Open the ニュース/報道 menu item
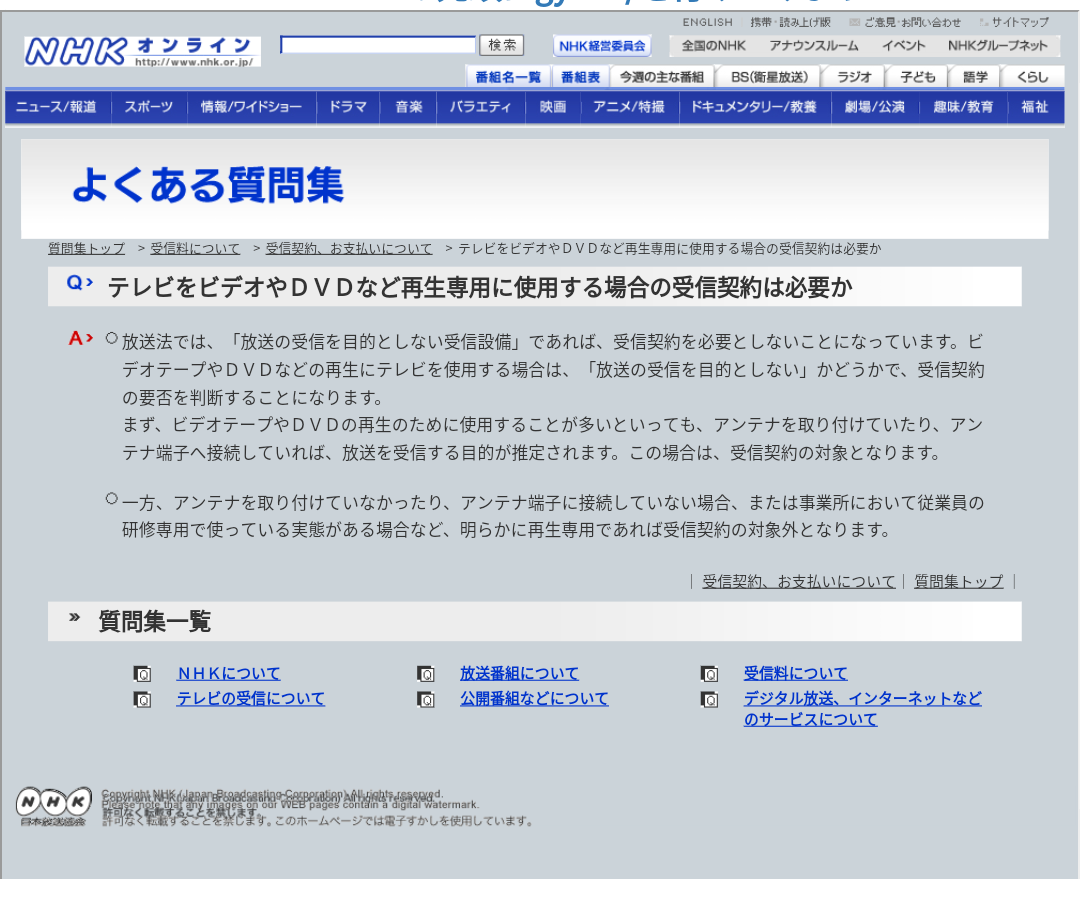This screenshot has width=1080, height=904. point(56,107)
